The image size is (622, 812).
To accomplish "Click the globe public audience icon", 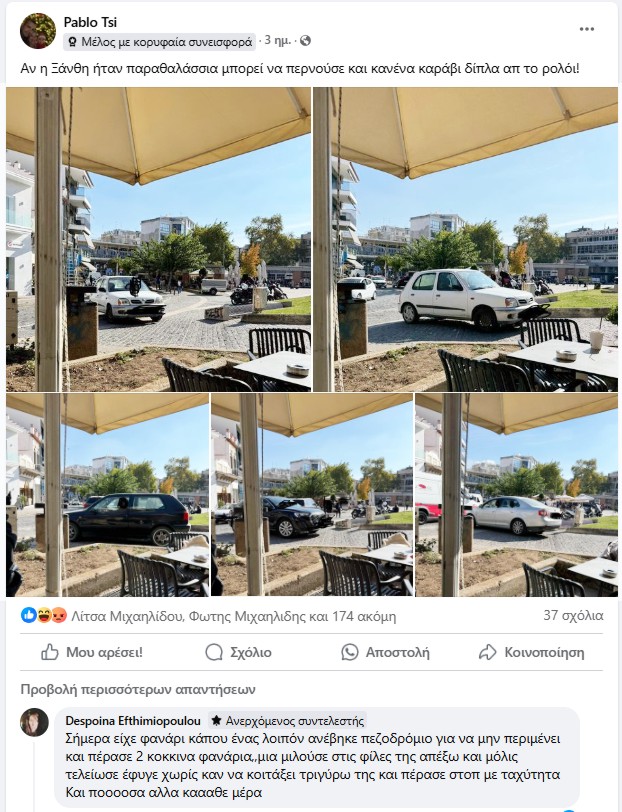I will click(306, 40).
